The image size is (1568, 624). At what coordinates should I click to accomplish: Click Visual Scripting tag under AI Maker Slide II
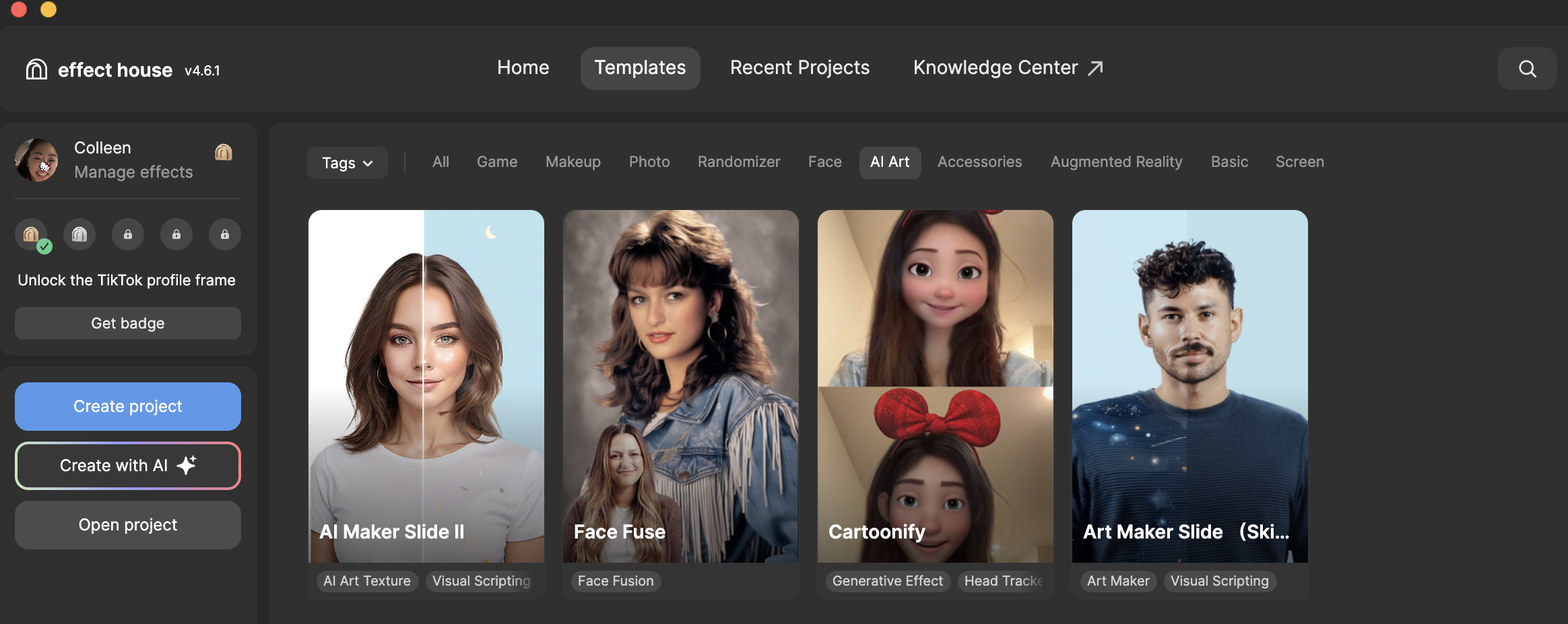pyautogui.click(x=481, y=581)
